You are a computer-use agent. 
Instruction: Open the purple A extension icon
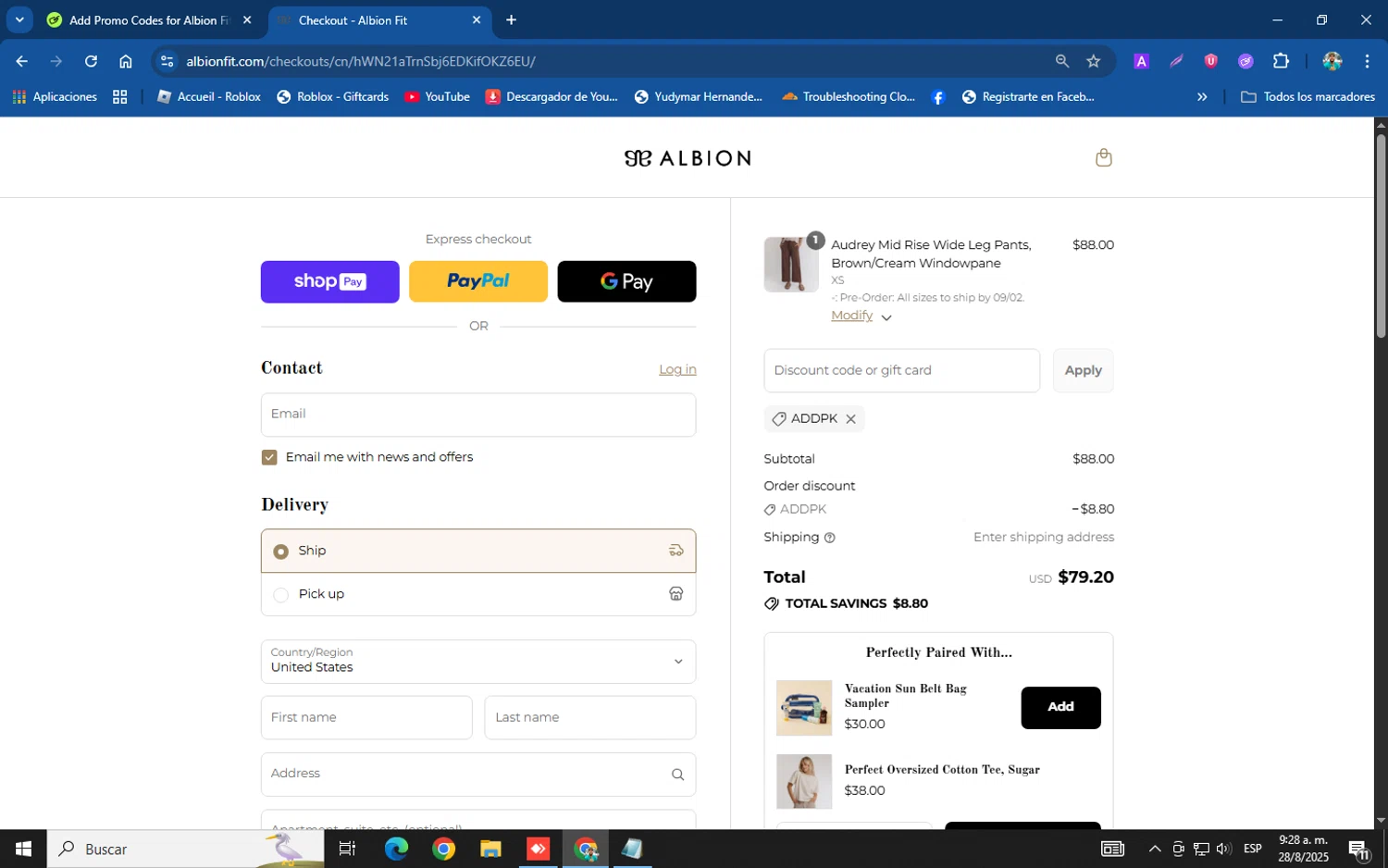1141,61
